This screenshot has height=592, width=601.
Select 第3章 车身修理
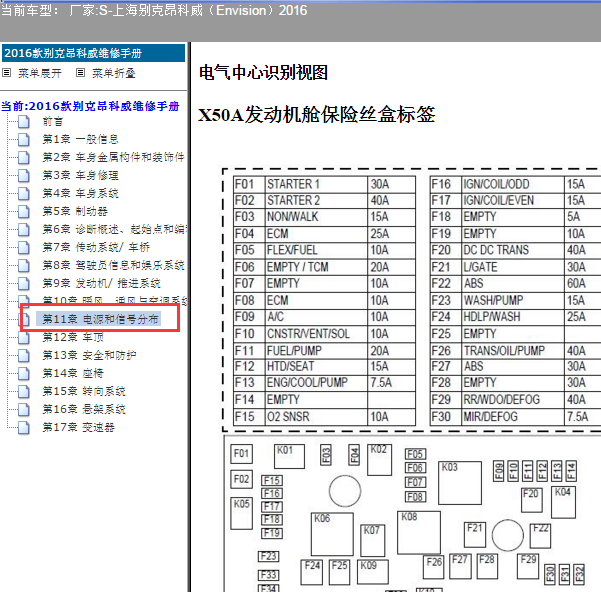pyautogui.click(x=80, y=175)
